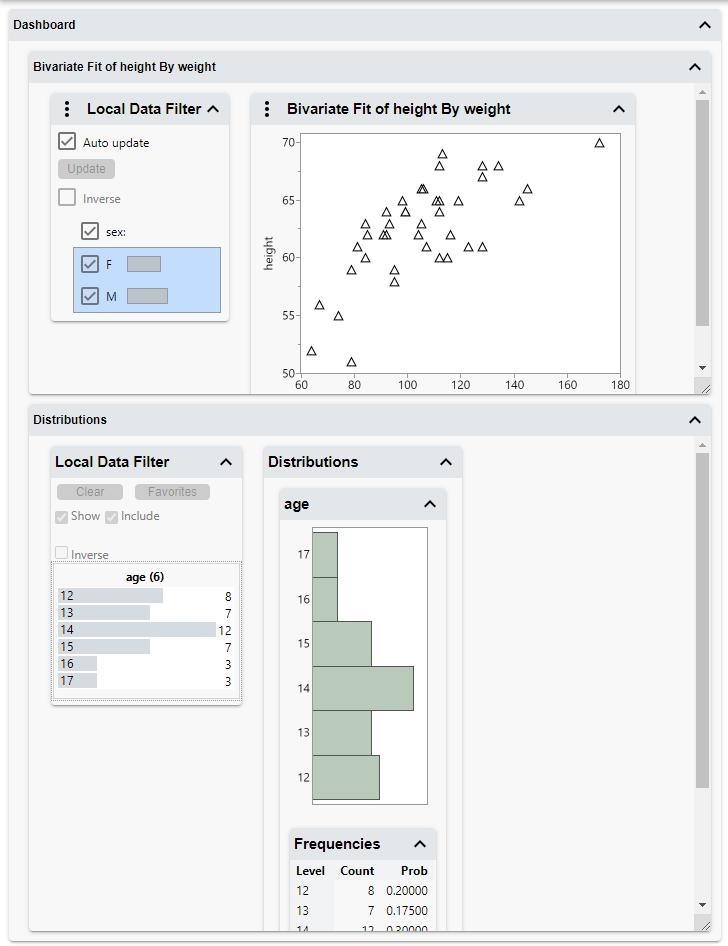Screen dimensions: 728x946
Task: Click the Favorites button
Action: [172, 492]
